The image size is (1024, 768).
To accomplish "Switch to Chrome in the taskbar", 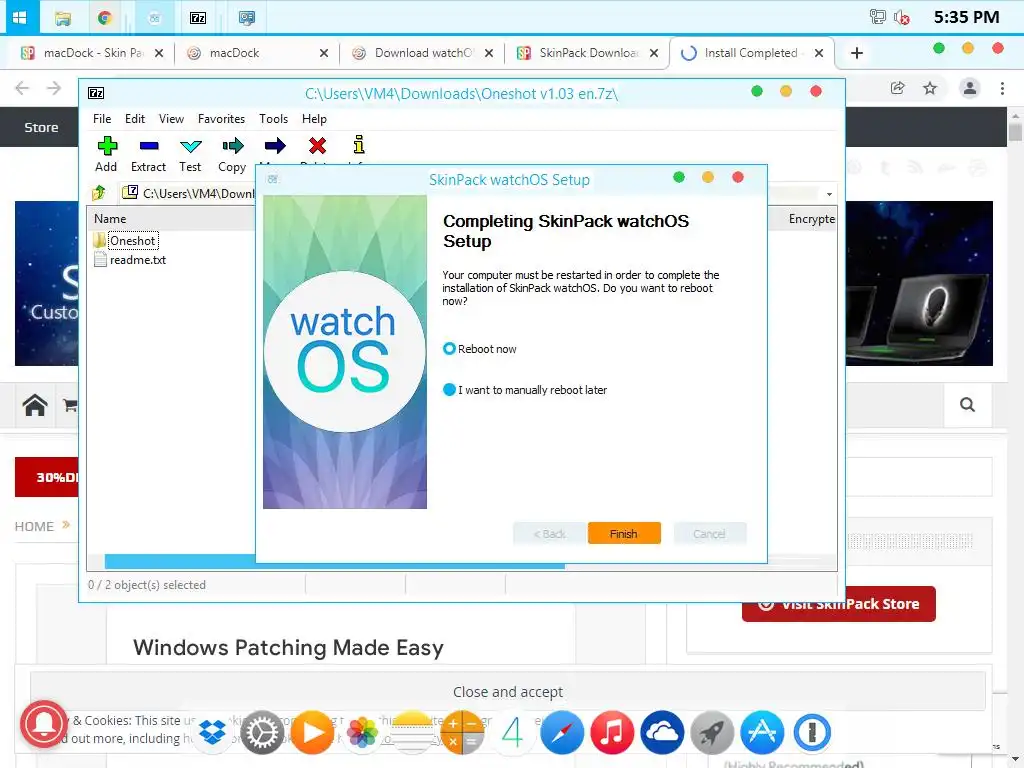I will pos(104,18).
